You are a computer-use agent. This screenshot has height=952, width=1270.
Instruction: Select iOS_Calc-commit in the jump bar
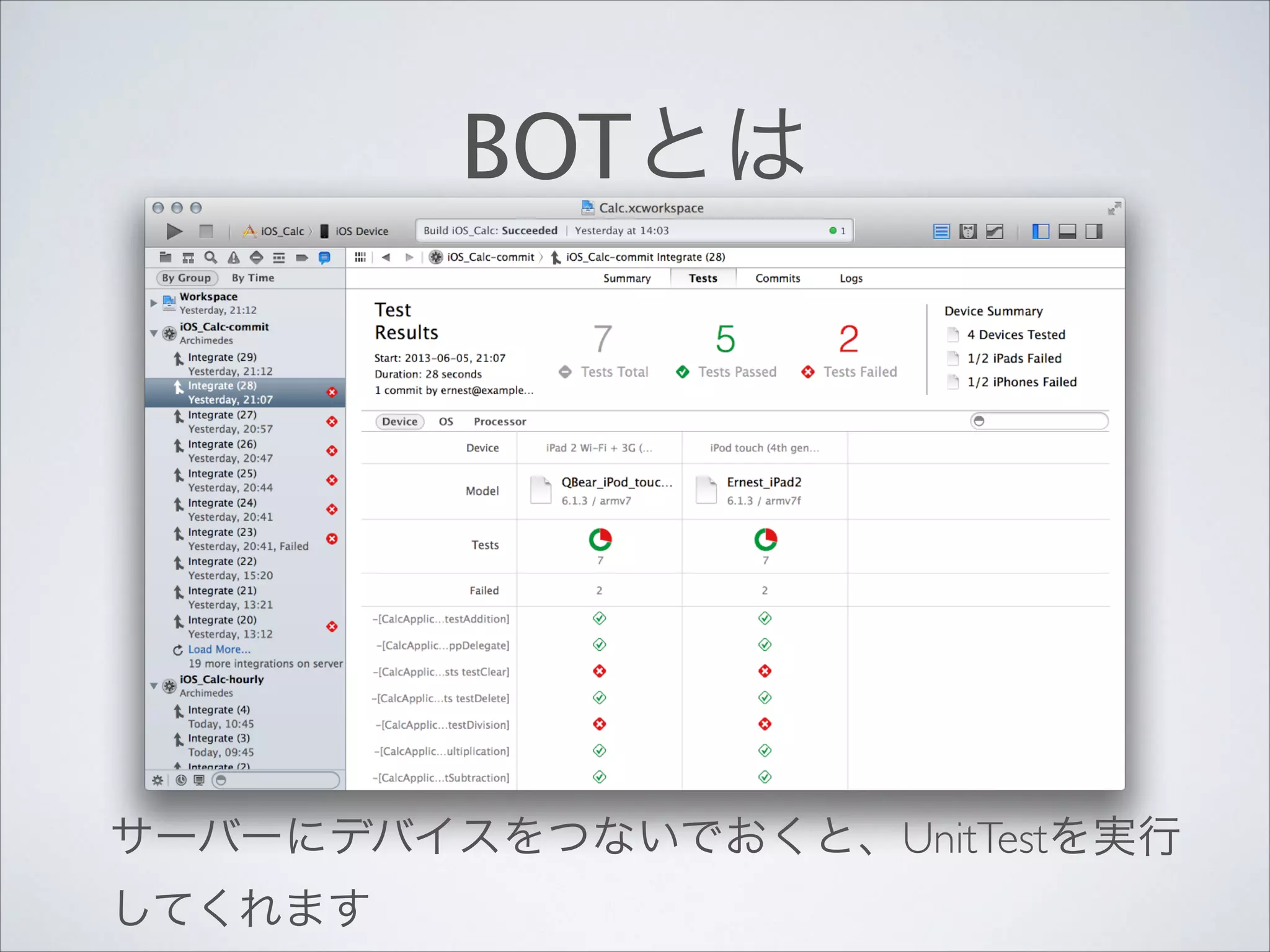coord(482,257)
